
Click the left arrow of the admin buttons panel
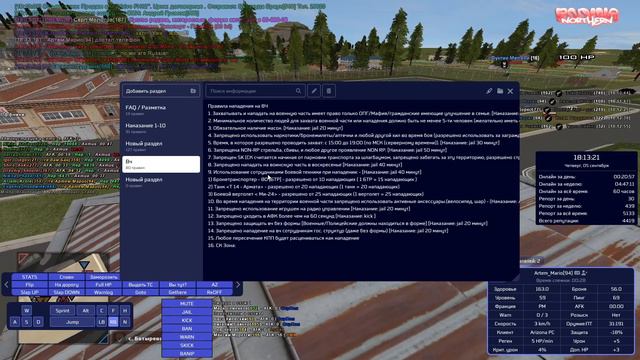coord(6,284)
